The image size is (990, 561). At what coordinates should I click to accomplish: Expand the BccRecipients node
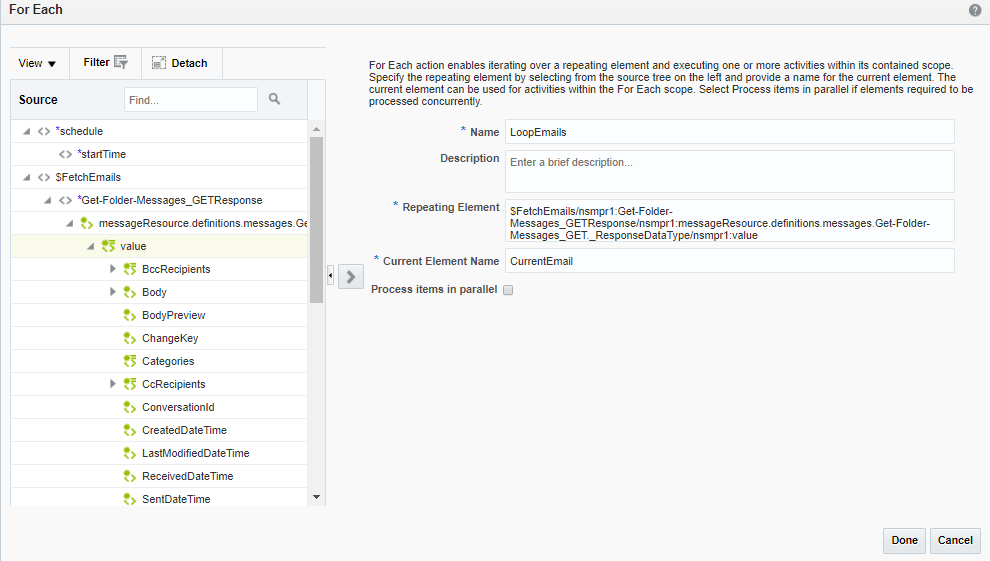click(113, 269)
